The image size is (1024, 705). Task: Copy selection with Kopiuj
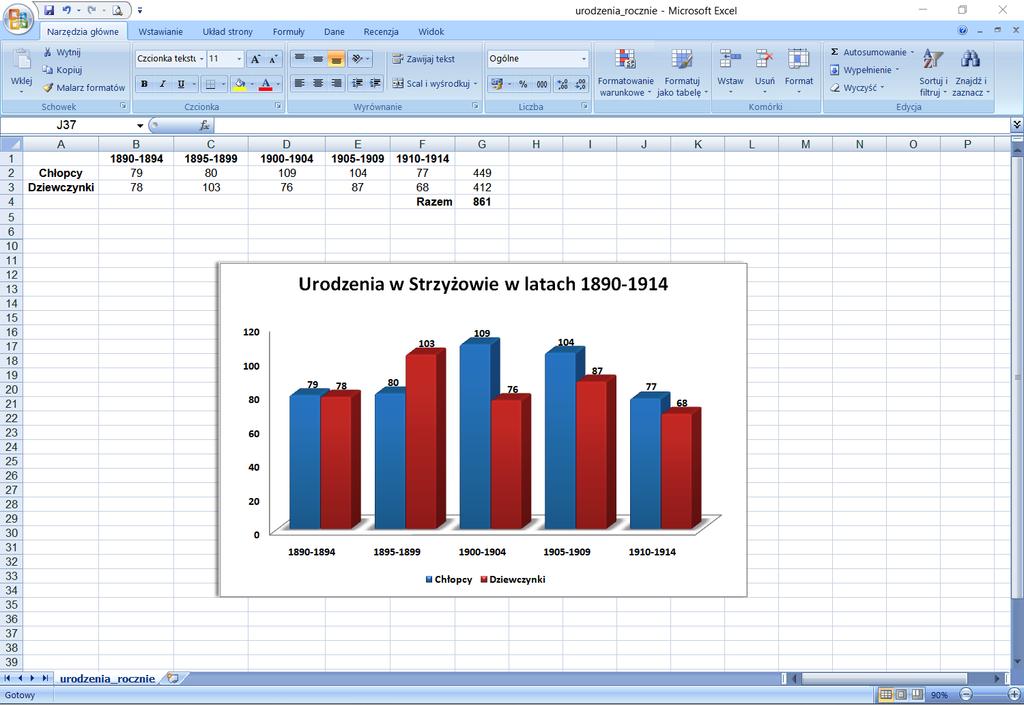coord(62,70)
